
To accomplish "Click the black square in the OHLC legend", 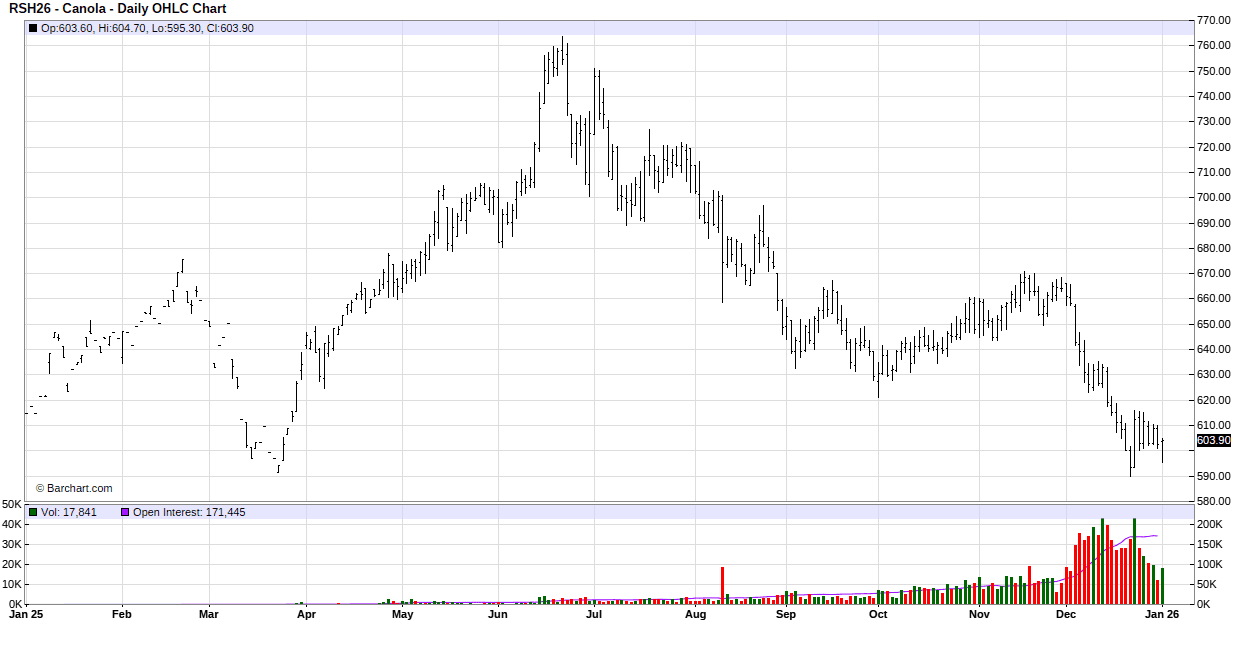I will (33, 27).
